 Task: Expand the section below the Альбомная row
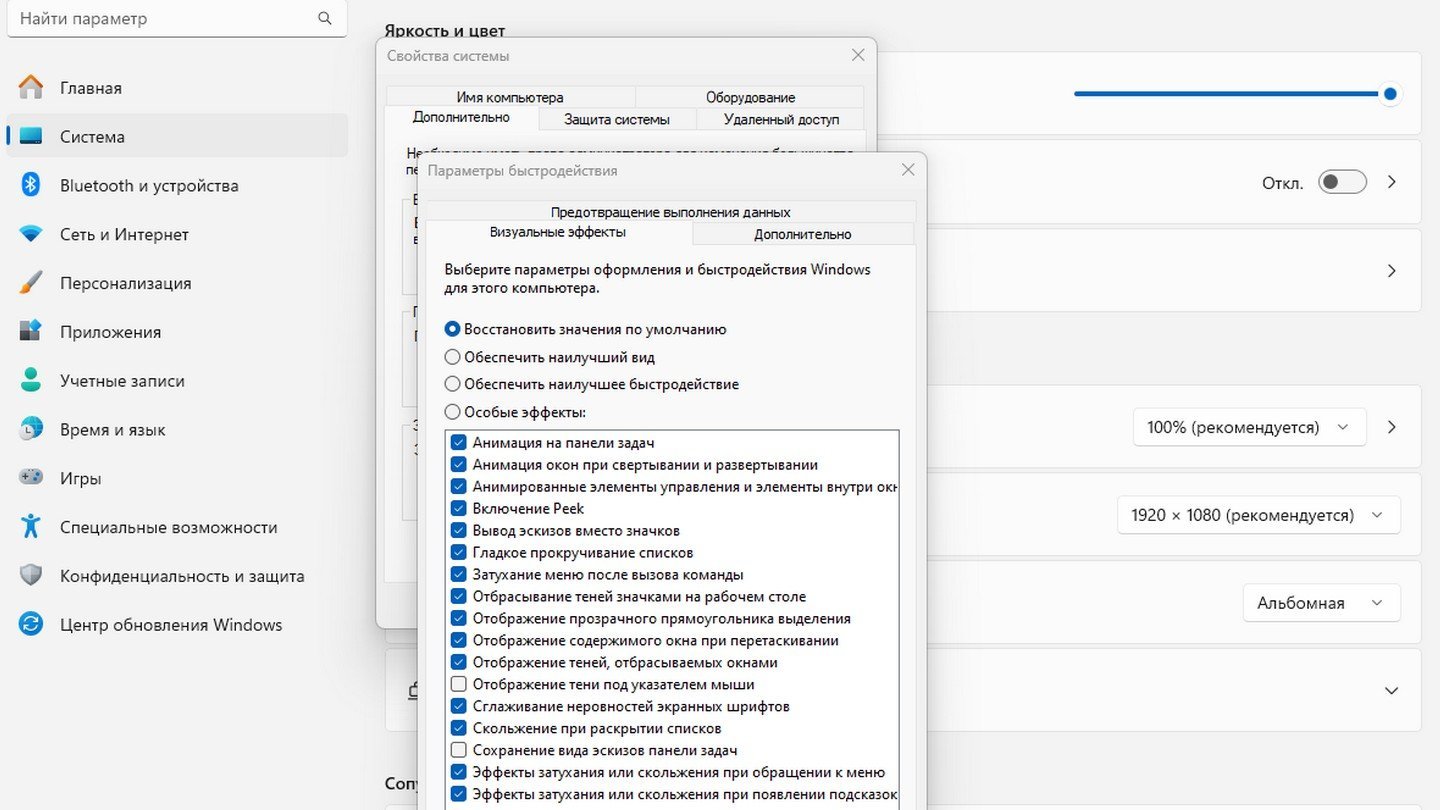point(1391,691)
